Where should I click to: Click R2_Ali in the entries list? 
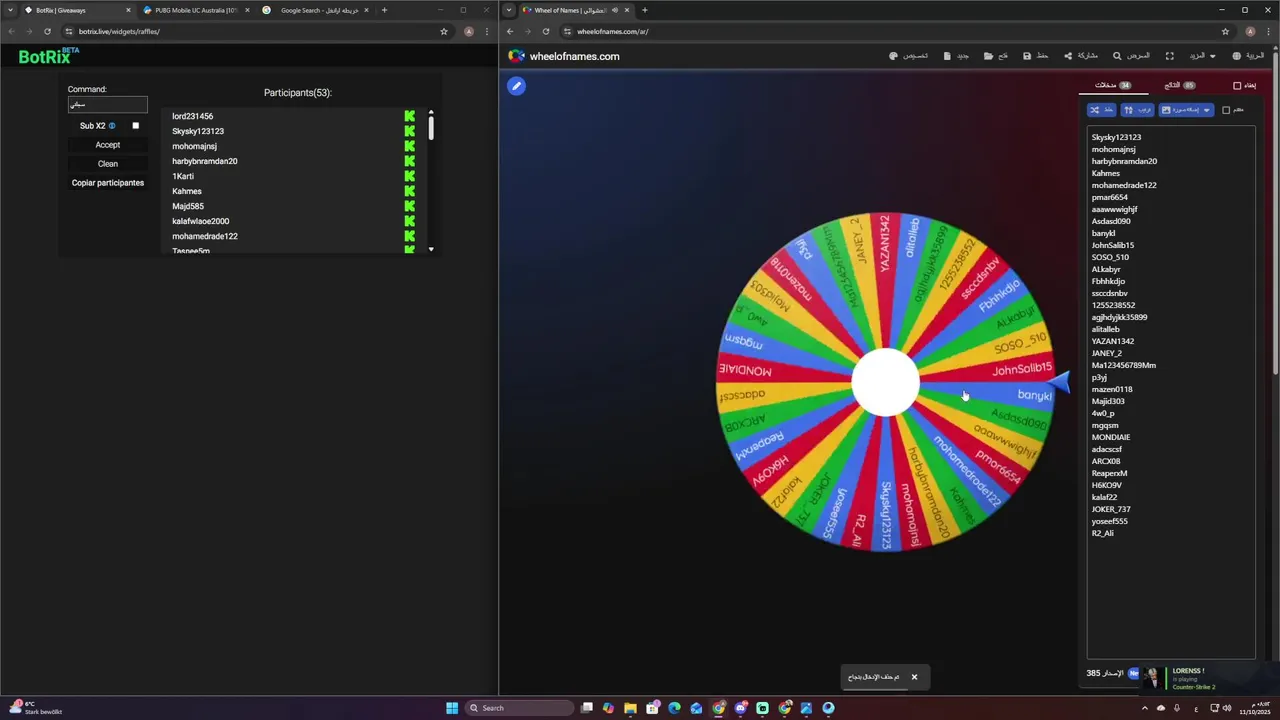[x=1102, y=533]
